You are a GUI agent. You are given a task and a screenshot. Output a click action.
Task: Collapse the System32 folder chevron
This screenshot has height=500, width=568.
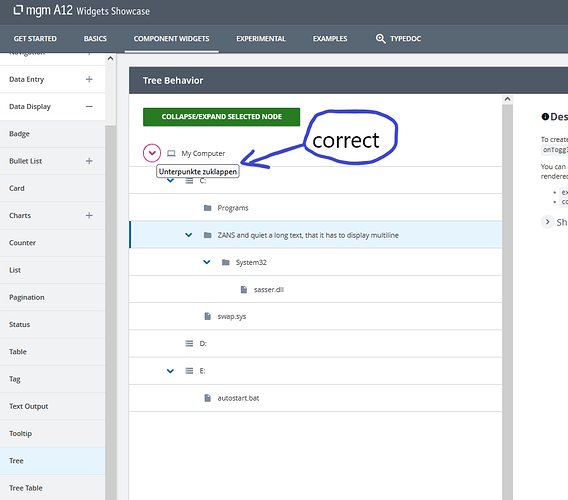point(206,262)
